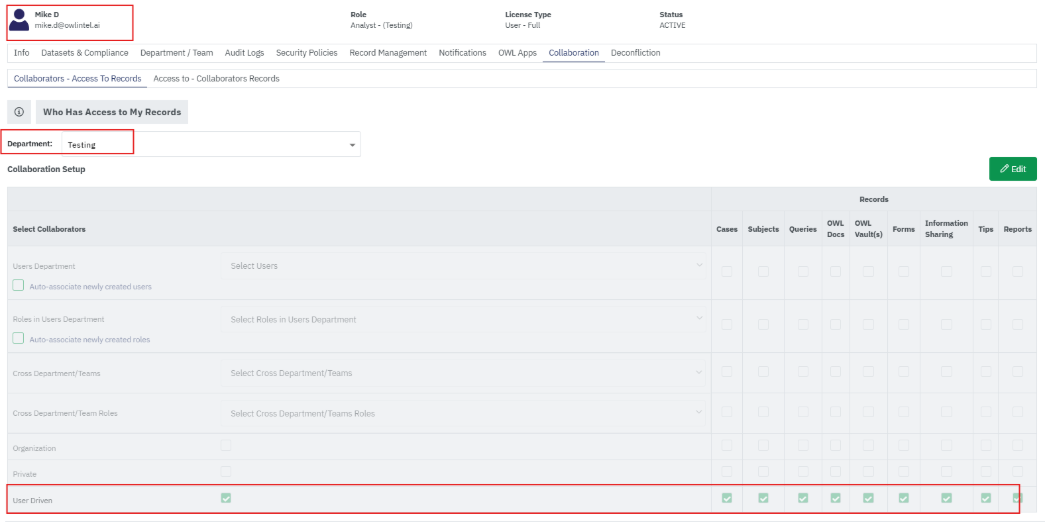Uncheck the User Driven collaborator checkbox
Image resolution: width=1045 pixels, height=522 pixels.
226,498
